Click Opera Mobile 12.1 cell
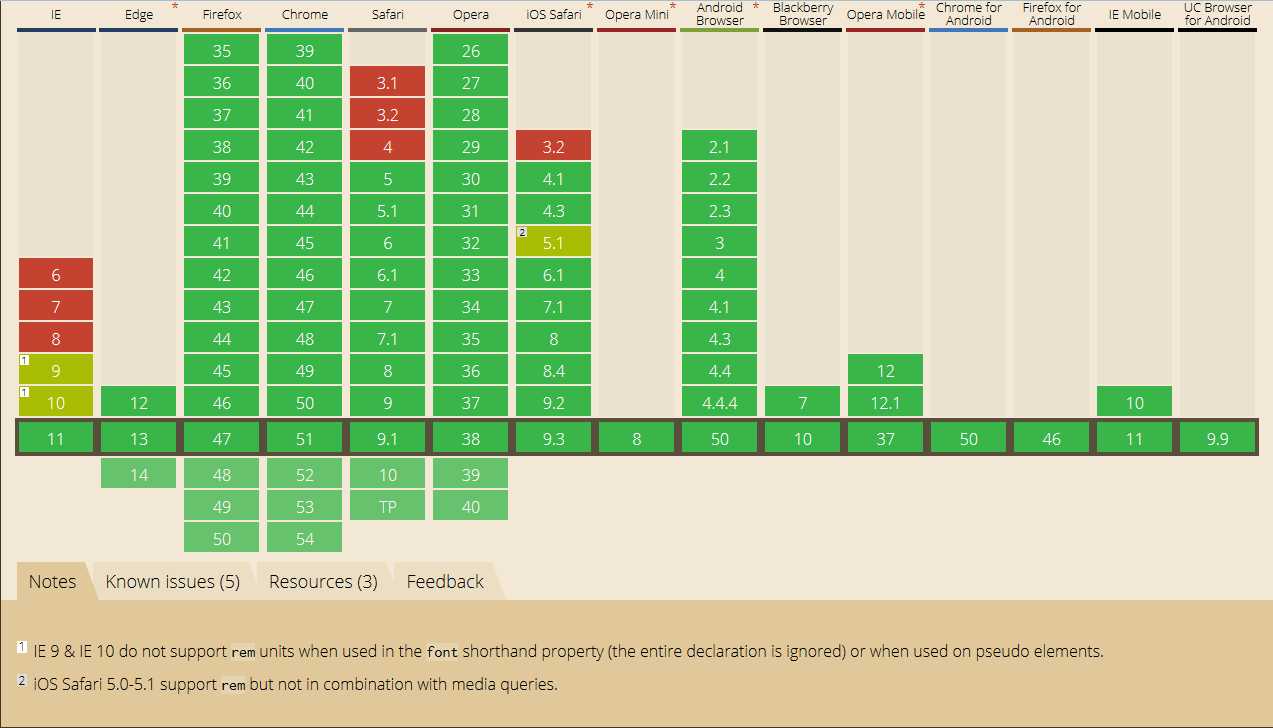Viewport: 1273px width, 728px height. tap(886, 403)
